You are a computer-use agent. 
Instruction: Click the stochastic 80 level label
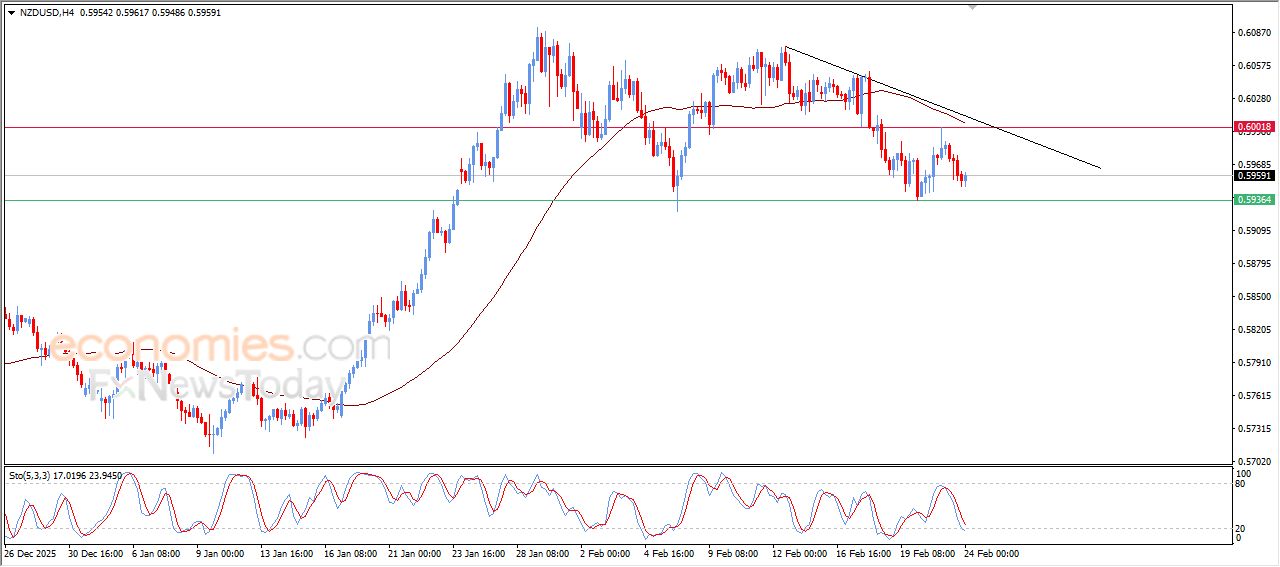click(x=1242, y=483)
